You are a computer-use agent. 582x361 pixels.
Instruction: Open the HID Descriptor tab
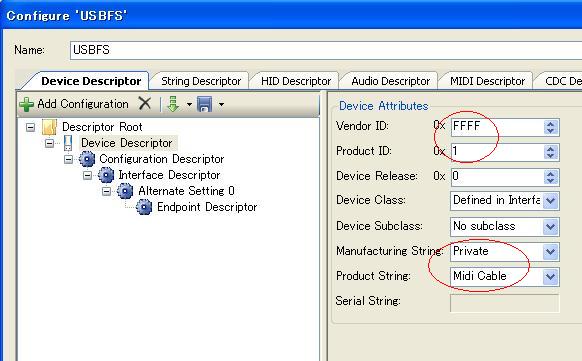tap(295, 81)
